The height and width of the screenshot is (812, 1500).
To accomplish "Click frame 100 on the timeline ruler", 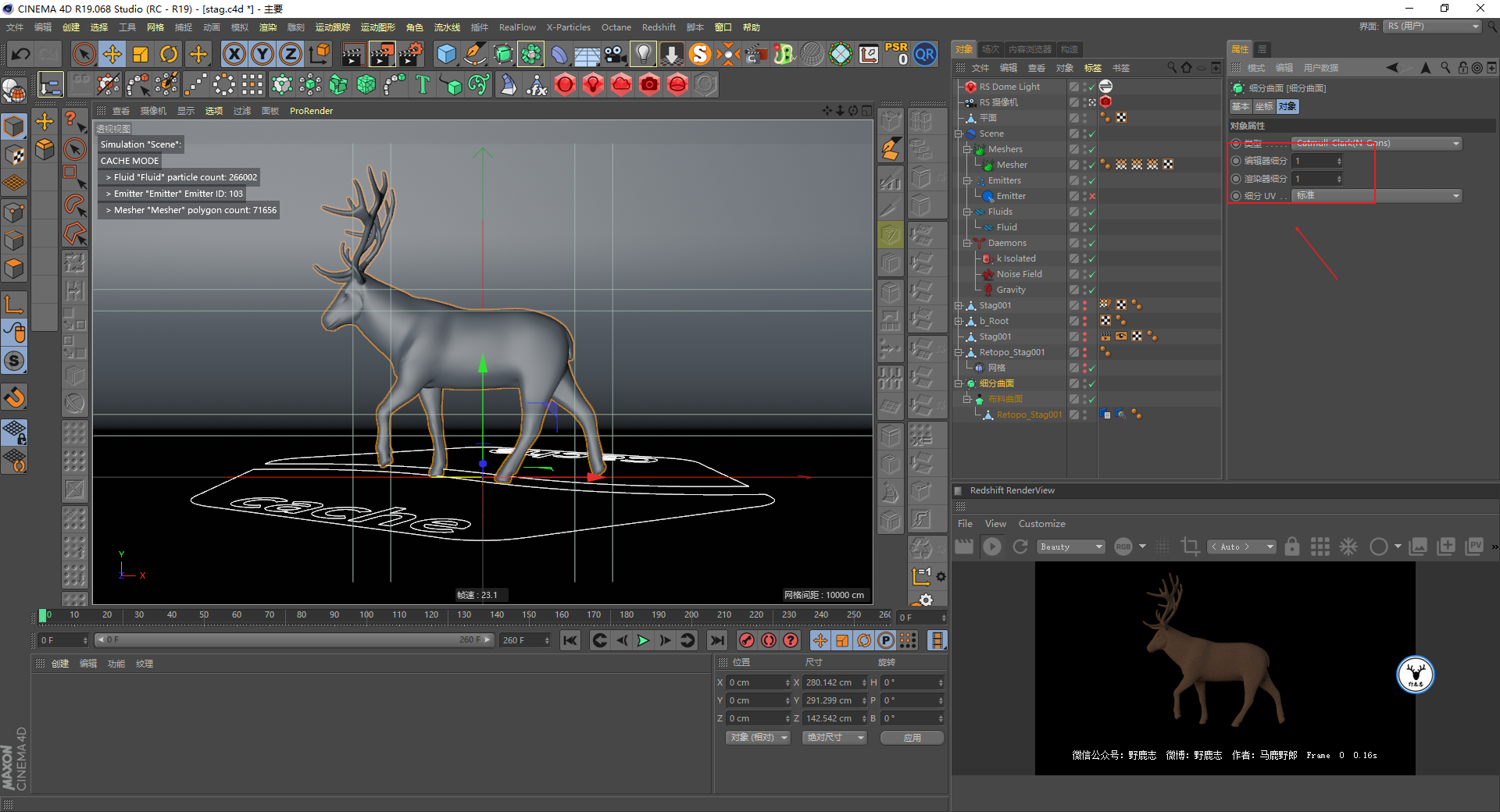I will (x=366, y=615).
